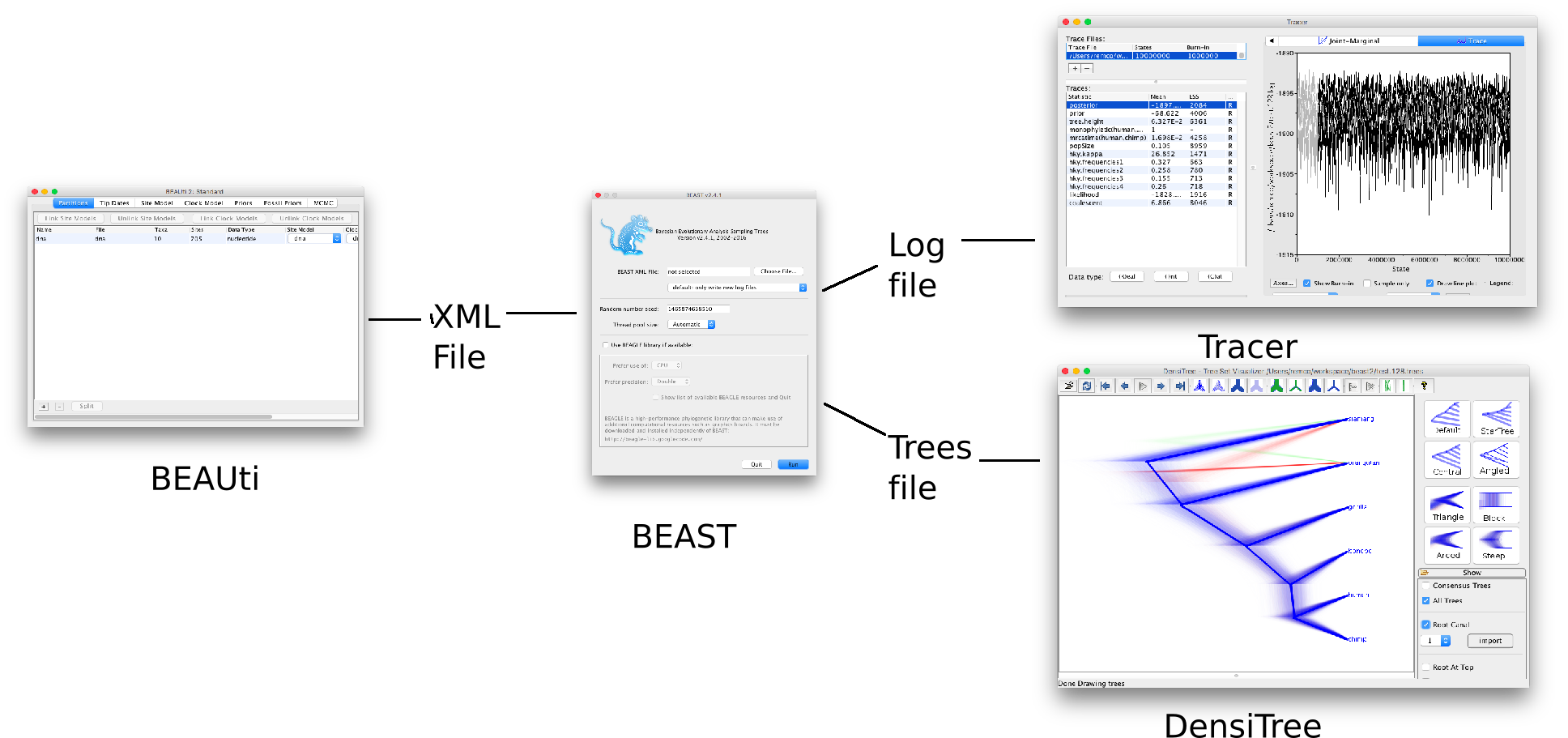Remove partition with BEAUti minus button
Screen dimensions: 1568x738
coord(59,407)
